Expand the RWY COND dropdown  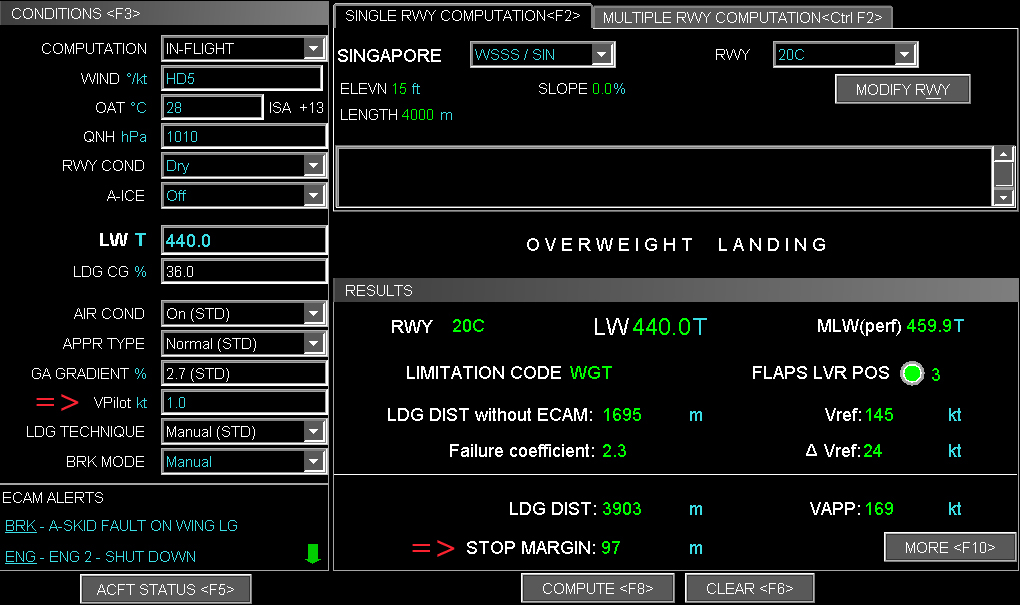coord(314,166)
